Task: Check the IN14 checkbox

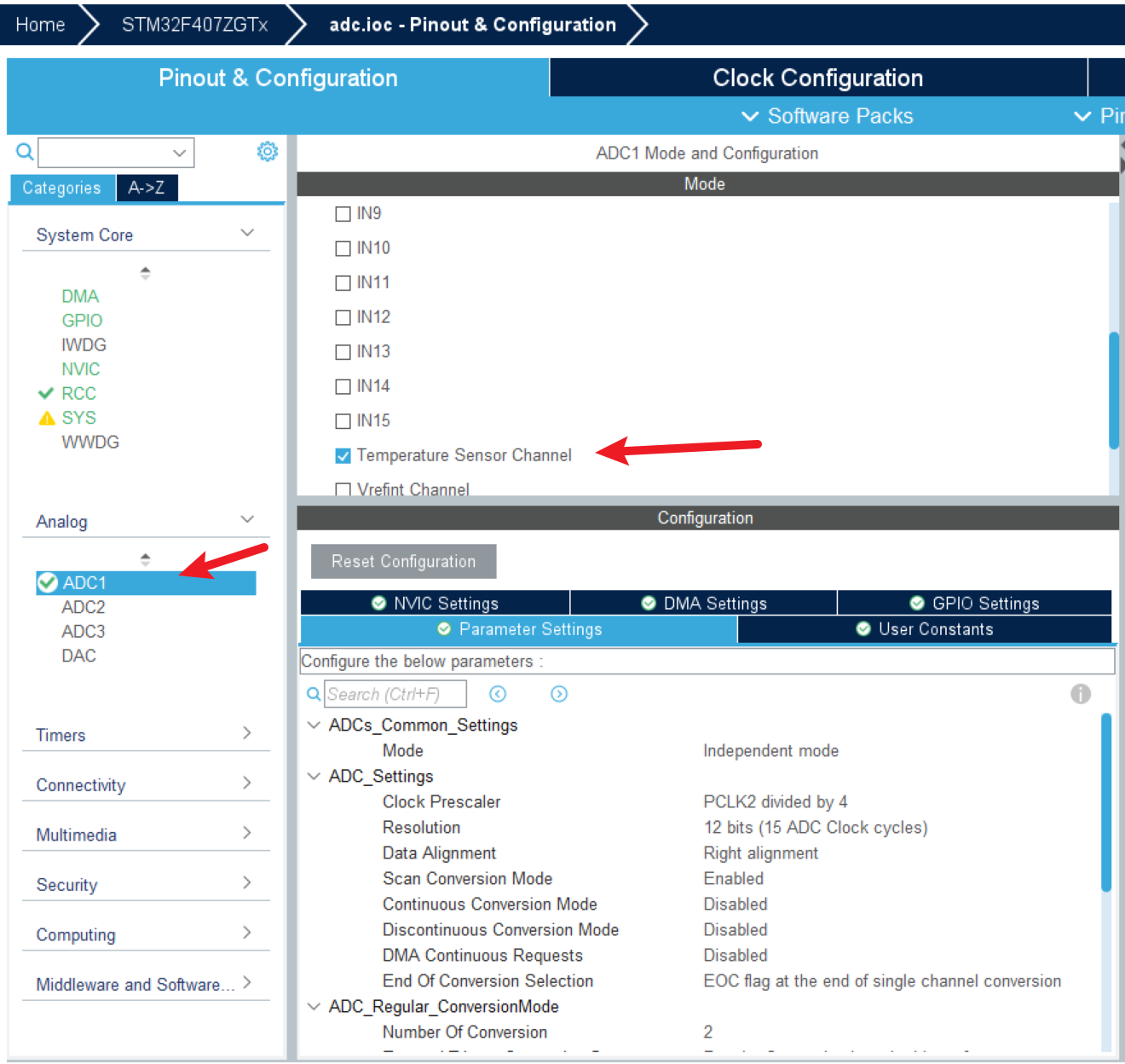Action: (x=343, y=386)
